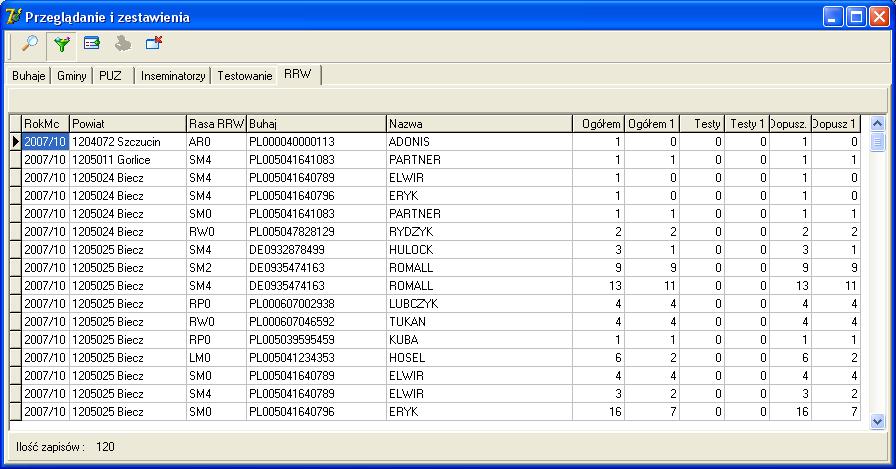The image size is (896, 469).
Task: Maximize the Przeglądanie i zestawienia window
Action: tap(856, 17)
